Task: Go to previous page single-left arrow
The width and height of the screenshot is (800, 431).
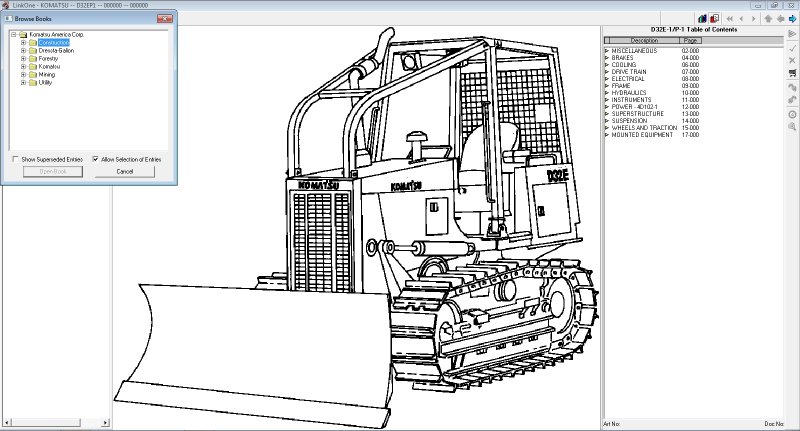Action: (x=741, y=19)
